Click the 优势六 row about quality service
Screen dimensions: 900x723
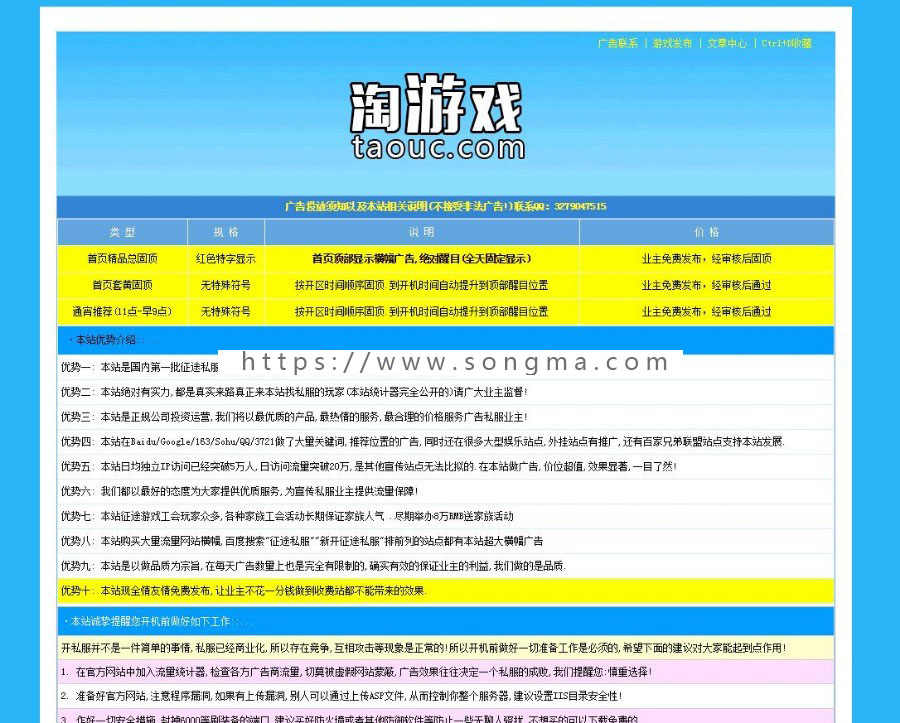click(445, 491)
